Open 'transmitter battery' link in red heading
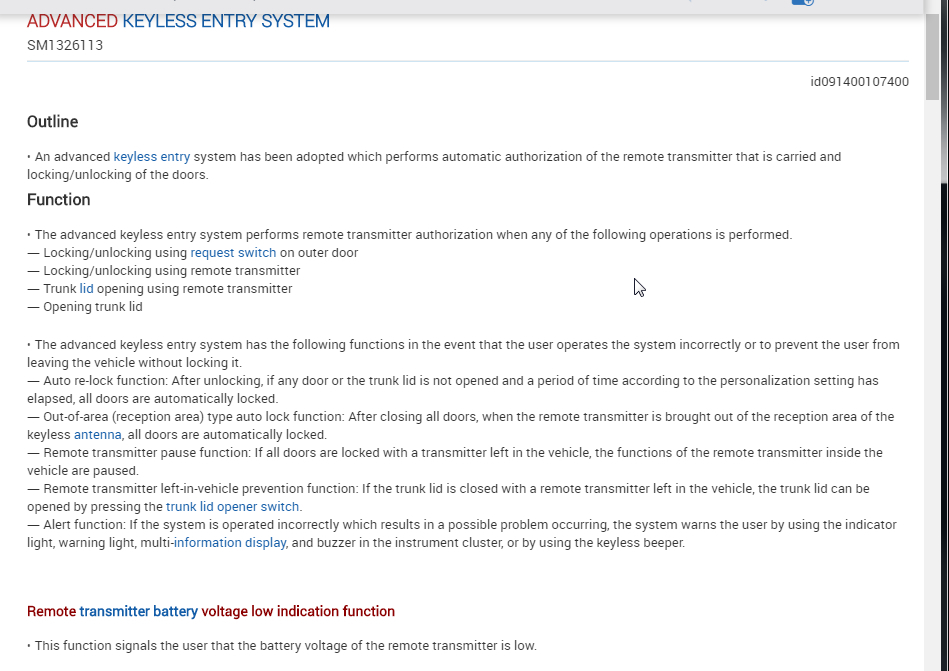Image resolution: width=949 pixels, height=671 pixels. click(x=139, y=611)
